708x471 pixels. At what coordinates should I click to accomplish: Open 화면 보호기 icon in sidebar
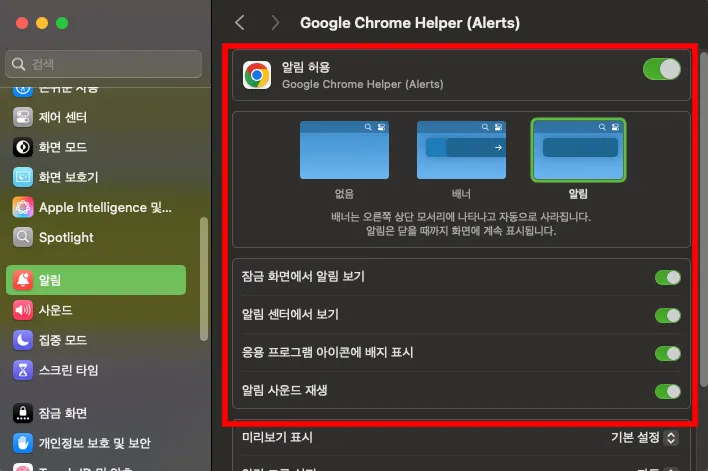pos(23,177)
